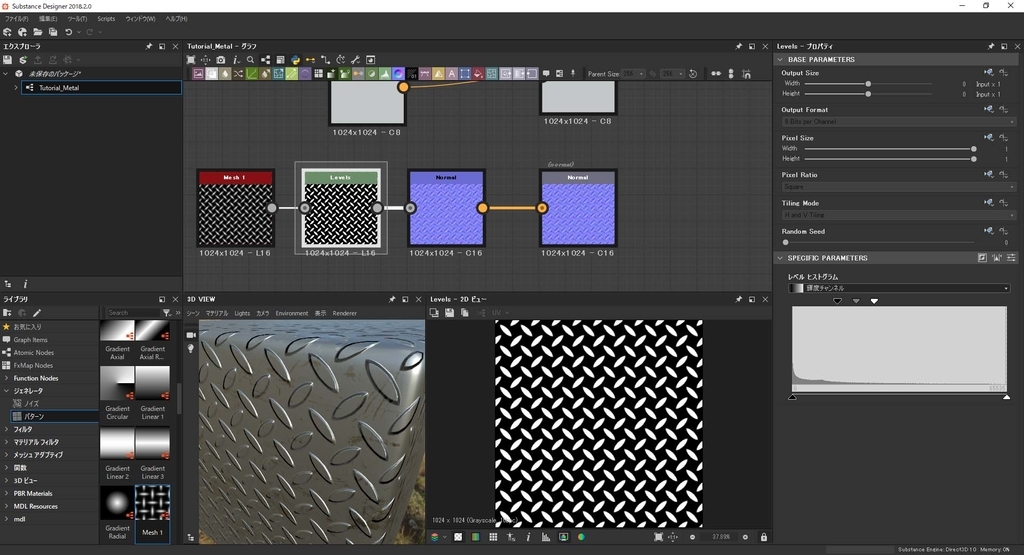
Task: Expand the Function Nodes library category
Action: click(6, 378)
